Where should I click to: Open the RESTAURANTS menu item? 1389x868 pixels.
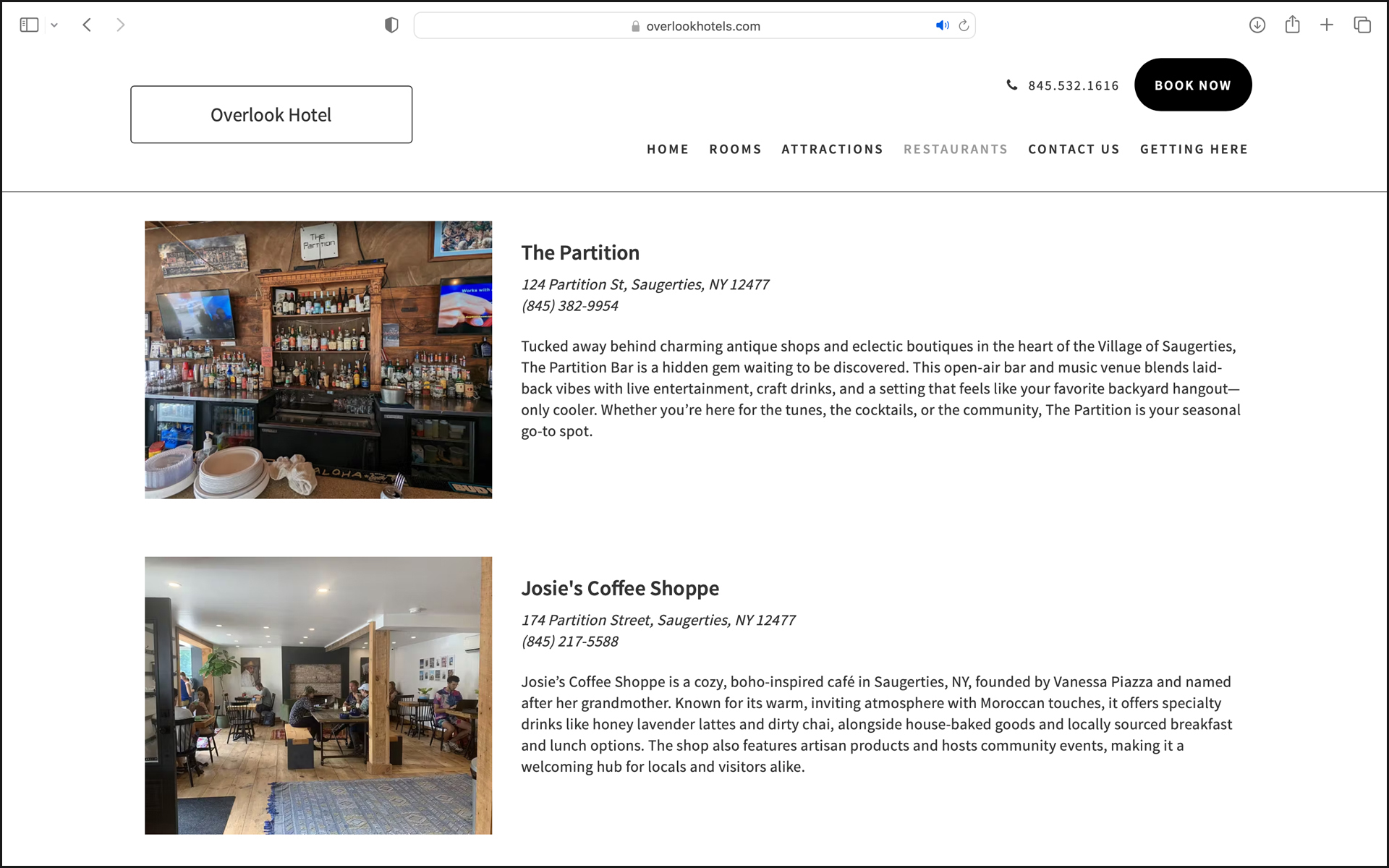click(956, 149)
